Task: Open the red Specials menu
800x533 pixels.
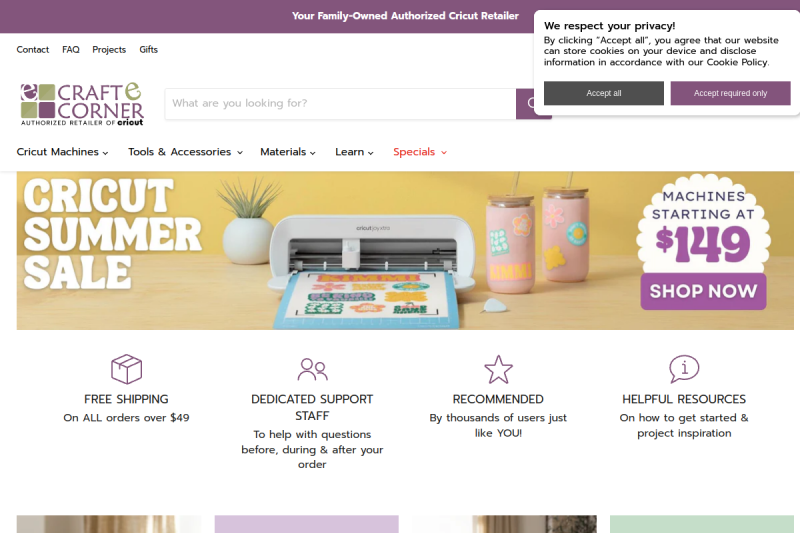Action: pos(420,152)
